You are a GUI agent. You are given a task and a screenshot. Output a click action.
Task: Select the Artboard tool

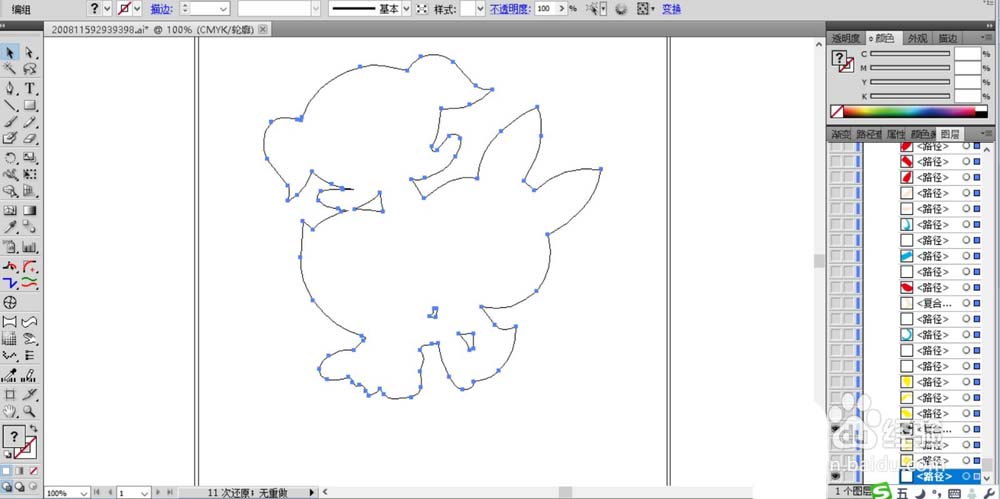pos(10,394)
